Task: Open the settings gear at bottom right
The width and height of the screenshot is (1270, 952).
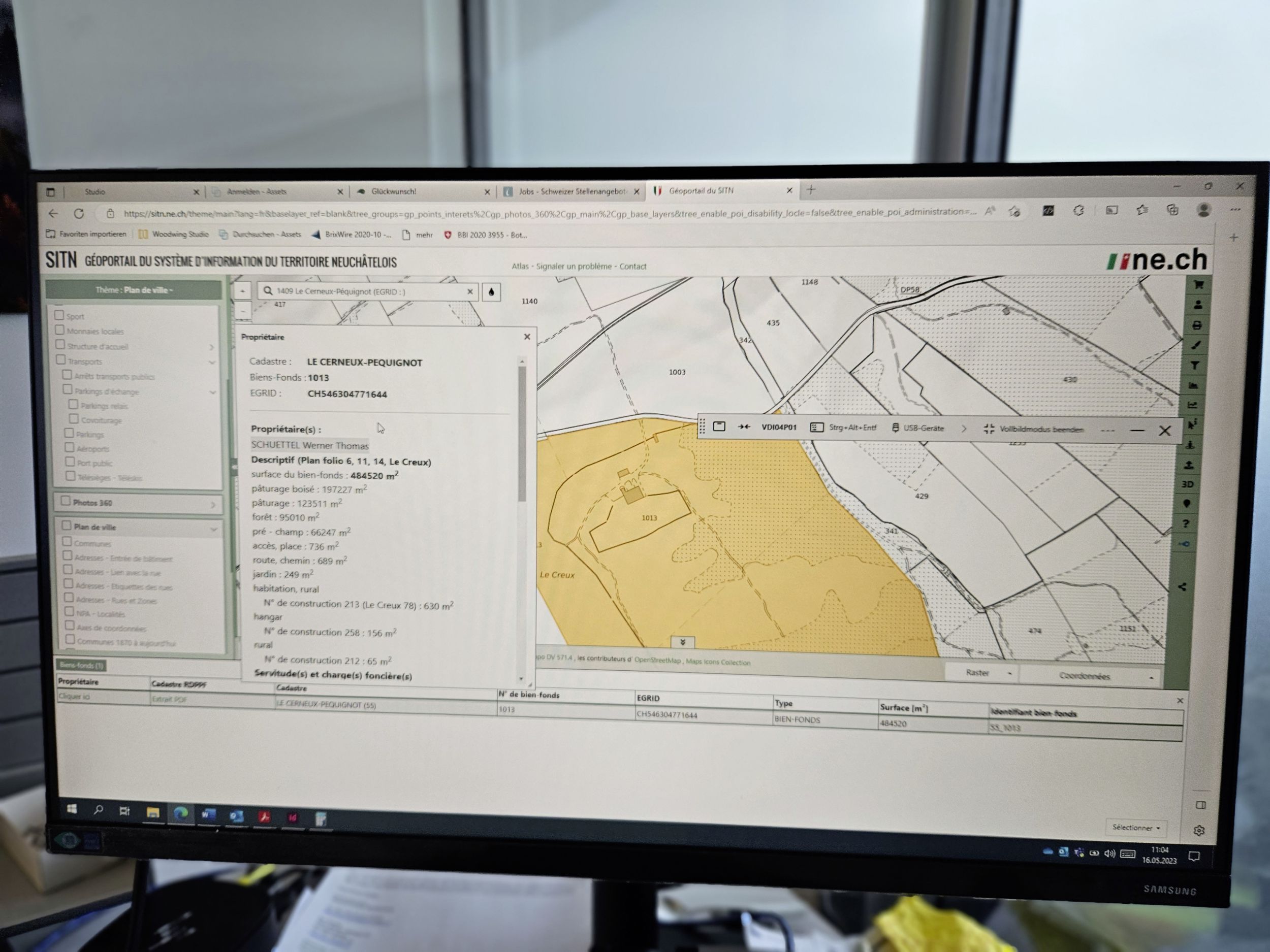Action: point(1199,830)
